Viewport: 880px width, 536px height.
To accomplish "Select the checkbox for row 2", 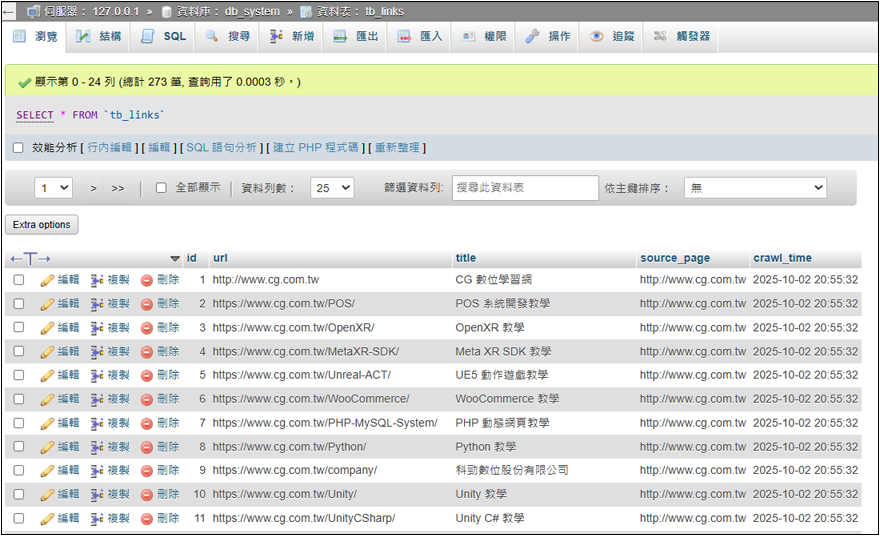I will pyautogui.click(x=18, y=304).
